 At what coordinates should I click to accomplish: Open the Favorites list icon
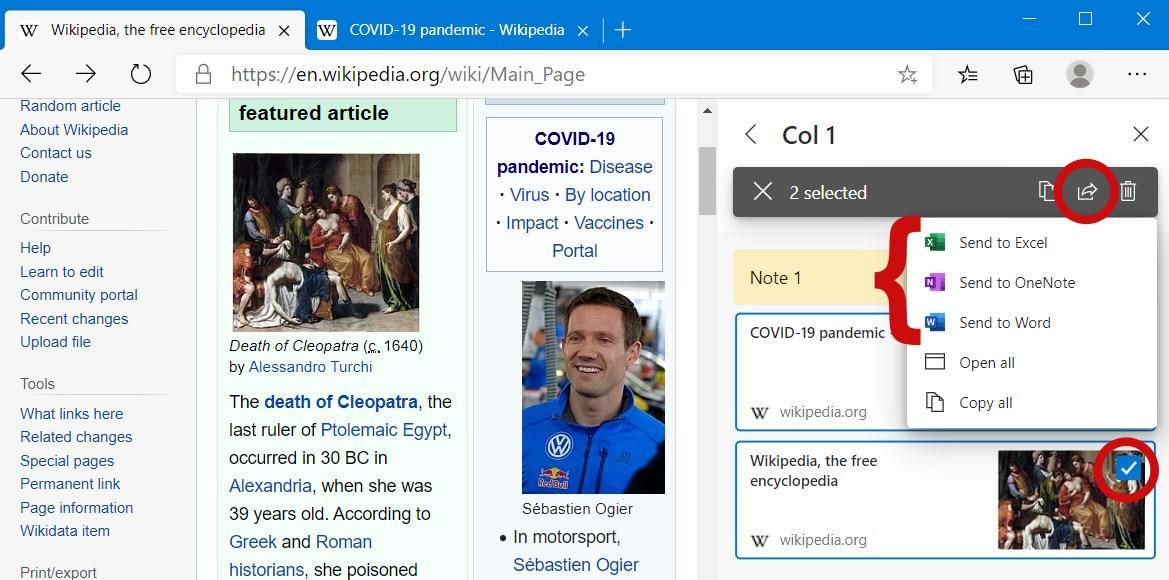967,74
